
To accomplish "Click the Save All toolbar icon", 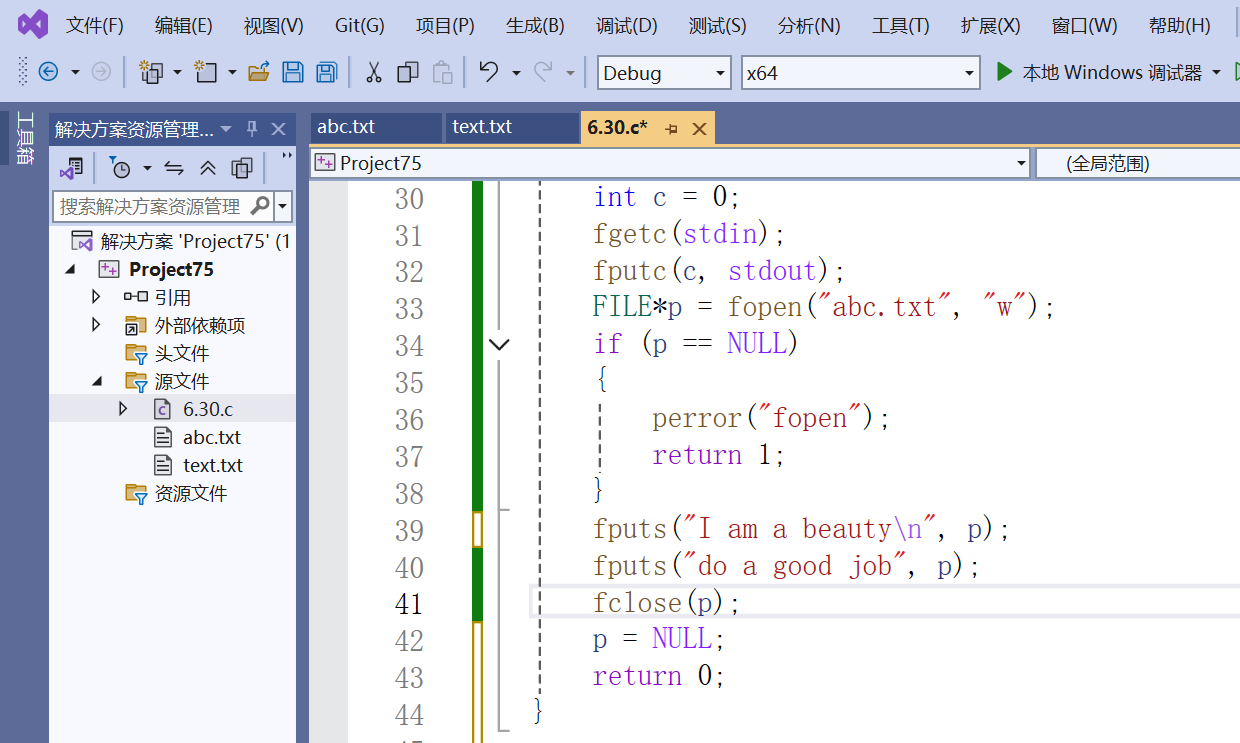I will (326, 72).
